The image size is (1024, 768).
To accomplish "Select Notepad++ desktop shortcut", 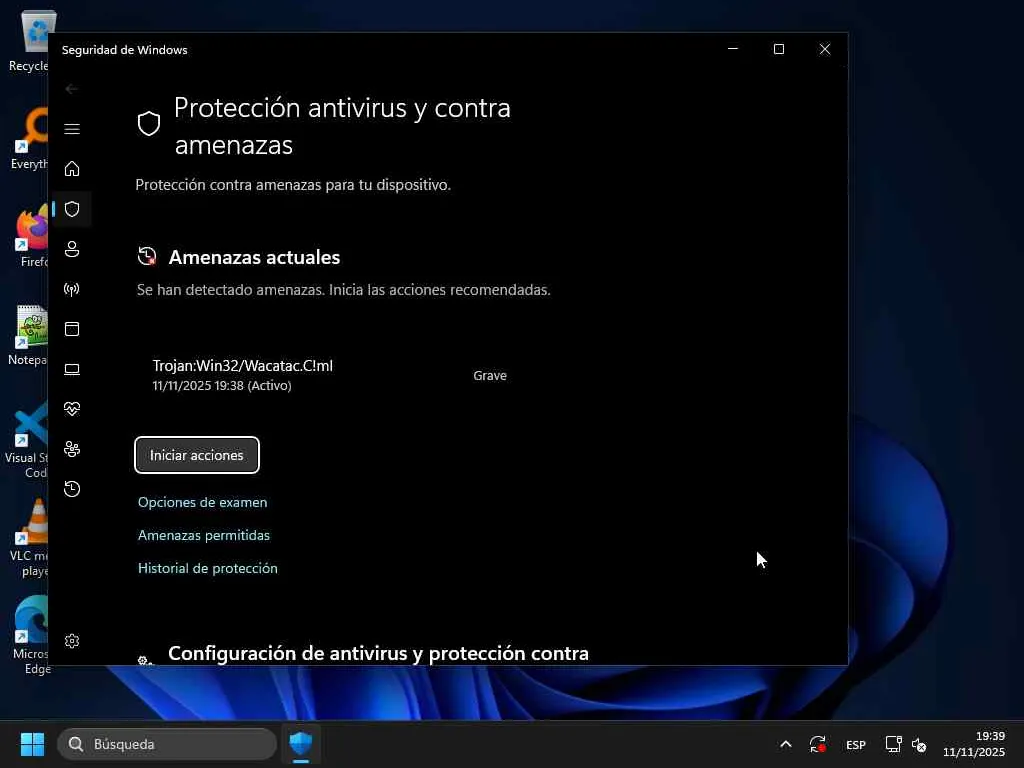I will point(28,336).
